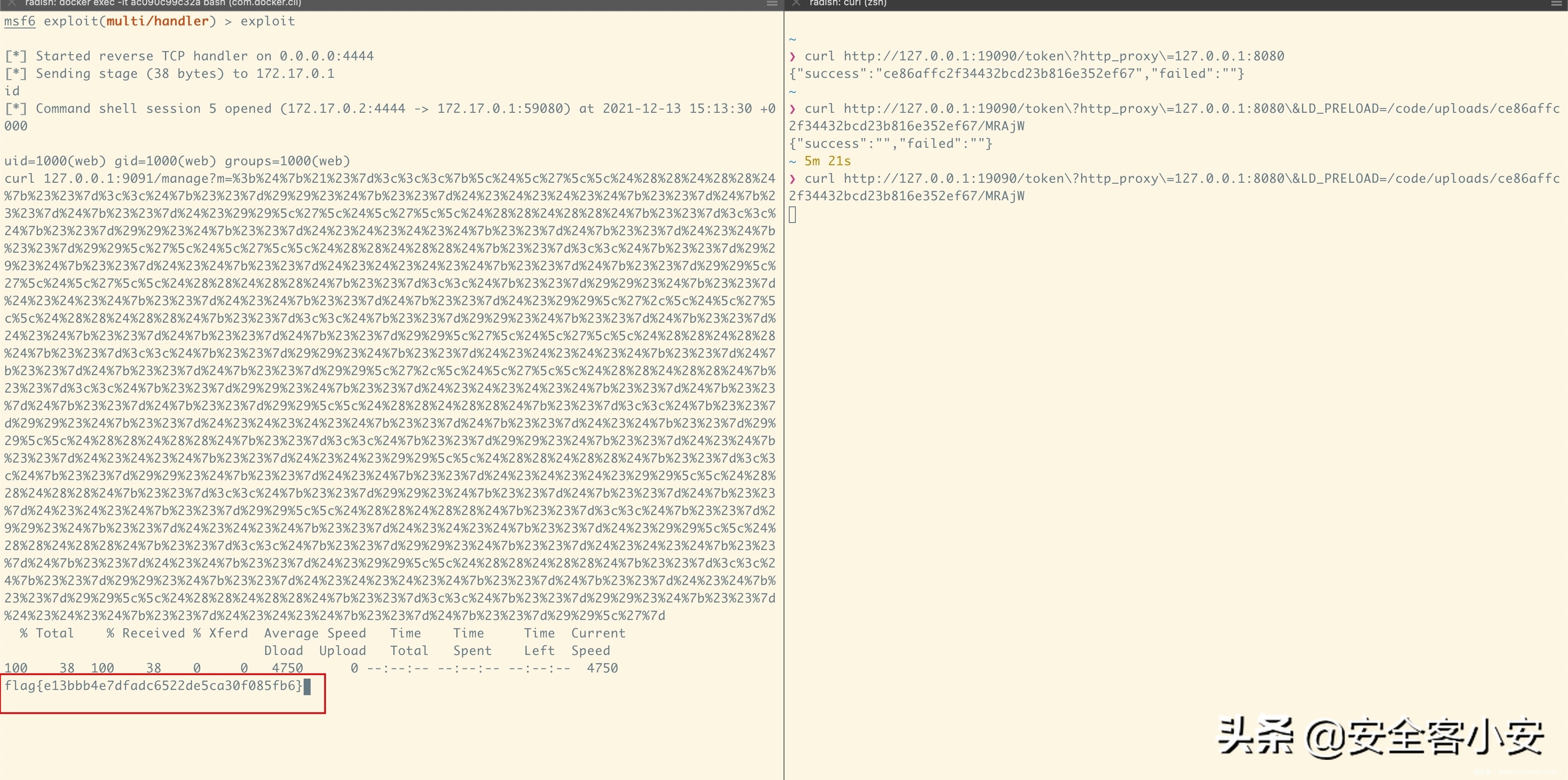Image resolution: width=1568 pixels, height=780 pixels.
Task: Click the 头条 @安全客小安 watermark
Action: click(x=1380, y=738)
